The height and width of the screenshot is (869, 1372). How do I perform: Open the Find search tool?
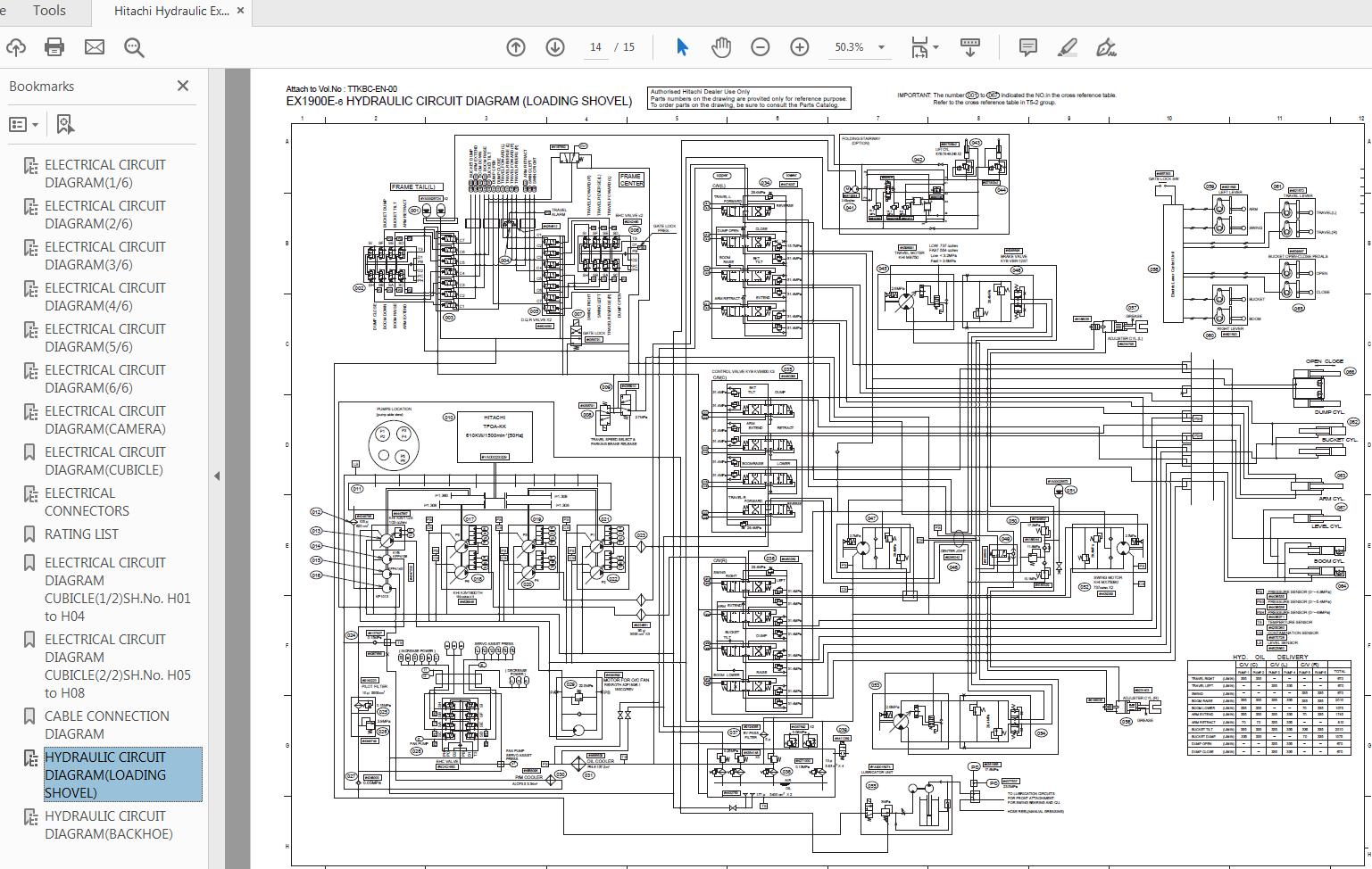(x=134, y=46)
